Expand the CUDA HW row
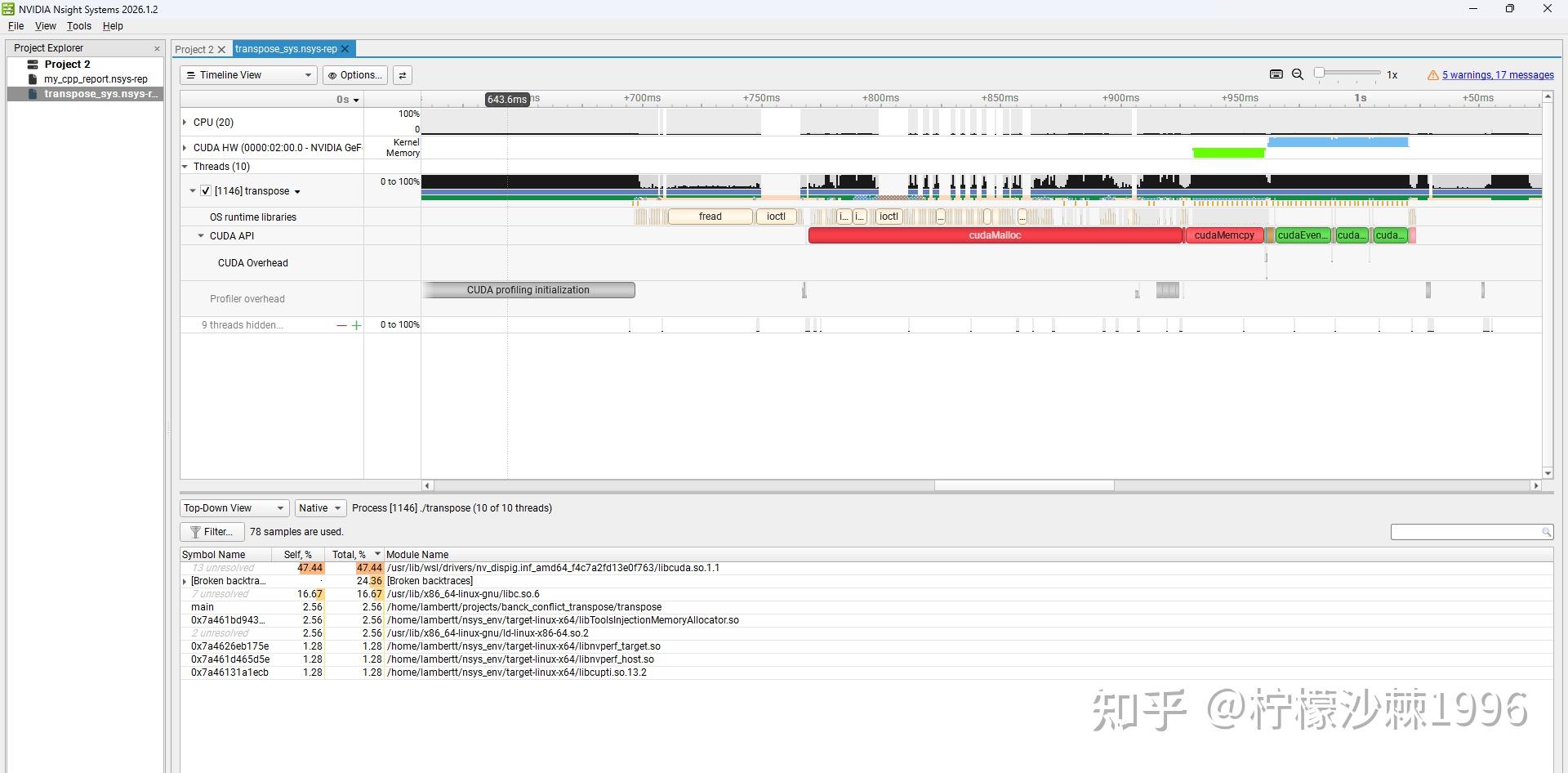This screenshot has width=1568, height=773. click(185, 148)
